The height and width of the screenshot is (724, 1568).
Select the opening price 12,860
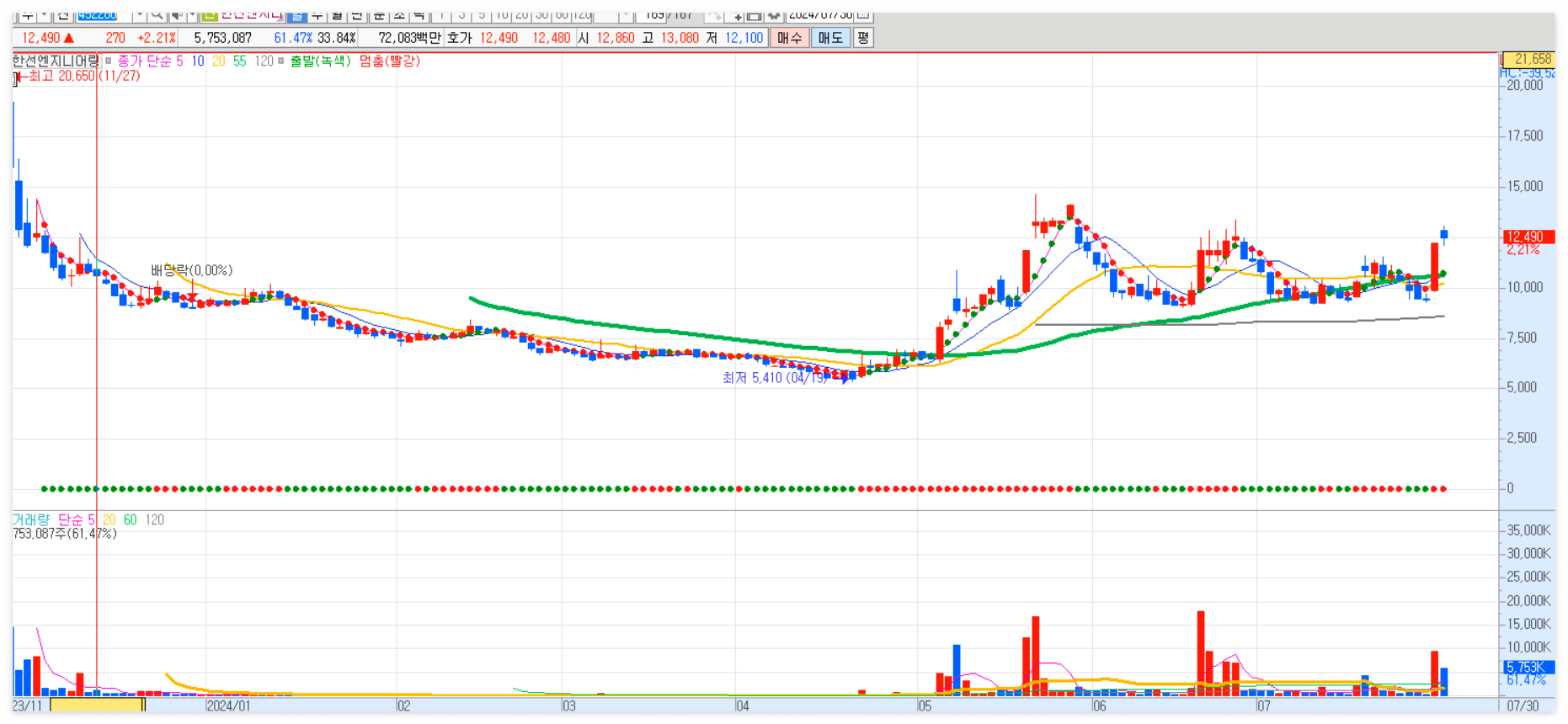616,38
